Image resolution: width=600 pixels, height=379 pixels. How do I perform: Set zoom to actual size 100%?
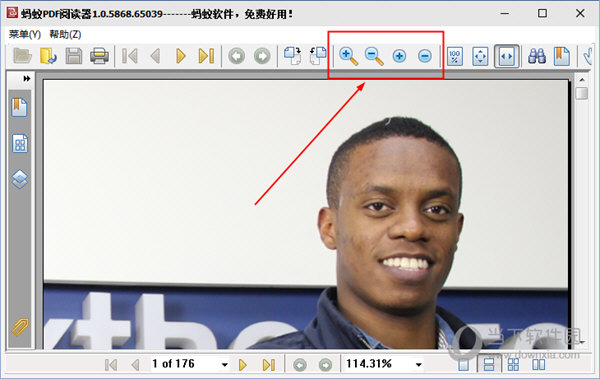[455, 57]
